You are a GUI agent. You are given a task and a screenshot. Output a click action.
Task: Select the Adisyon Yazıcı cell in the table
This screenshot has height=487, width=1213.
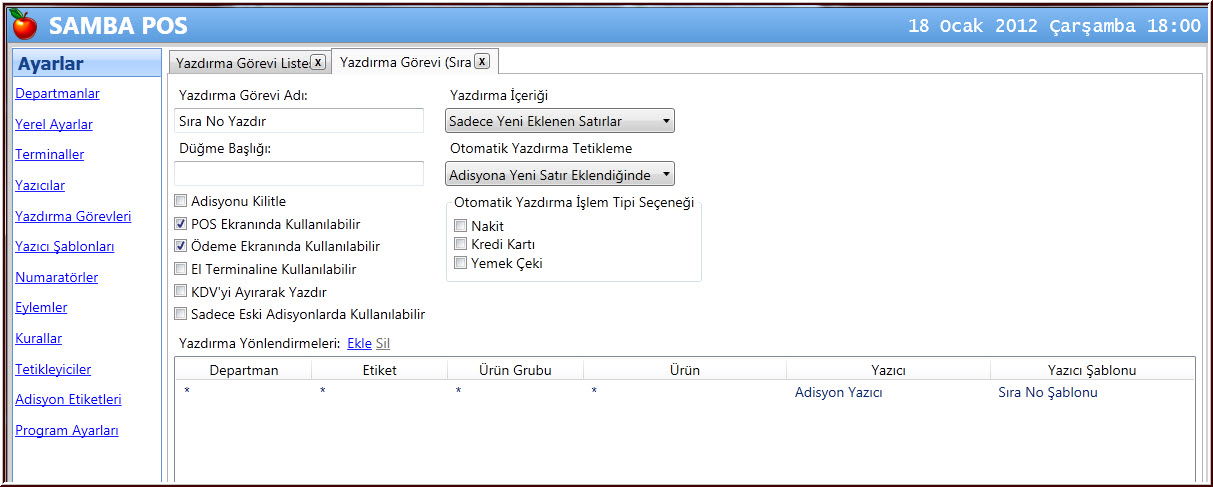click(x=838, y=393)
